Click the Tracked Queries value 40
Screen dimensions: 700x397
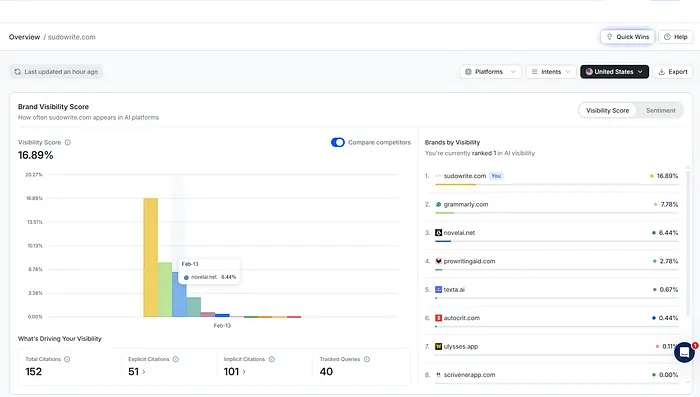click(326, 372)
